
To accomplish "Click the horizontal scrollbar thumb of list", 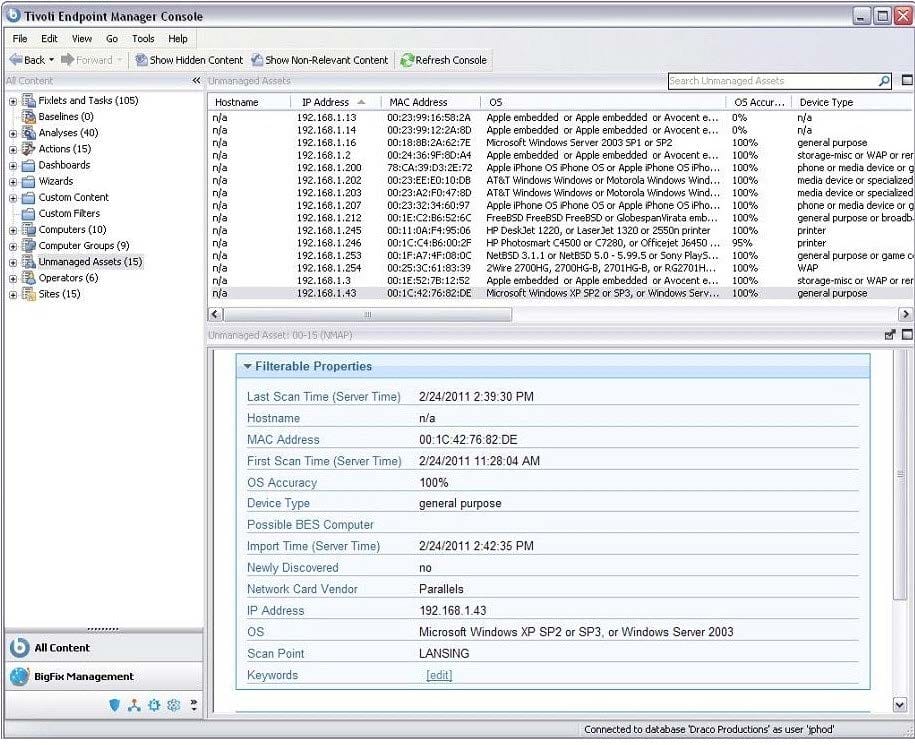I will click(368, 314).
